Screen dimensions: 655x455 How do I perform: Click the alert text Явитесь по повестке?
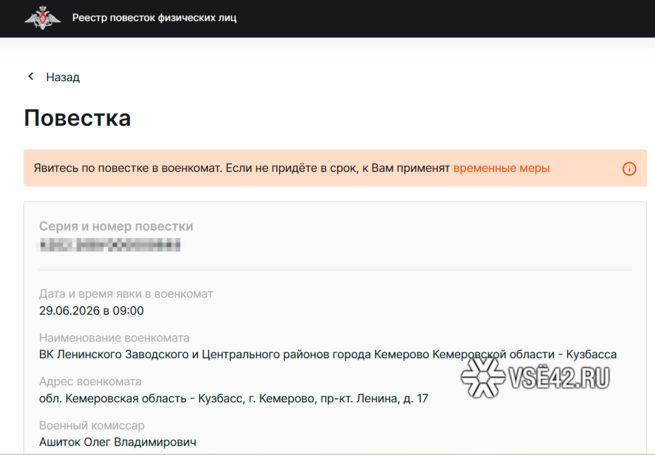coord(242,168)
